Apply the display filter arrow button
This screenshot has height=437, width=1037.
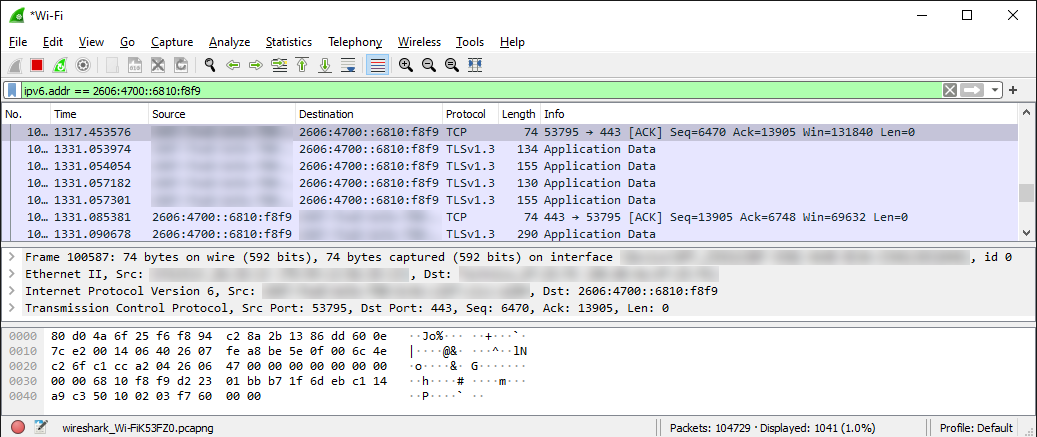pos(972,91)
